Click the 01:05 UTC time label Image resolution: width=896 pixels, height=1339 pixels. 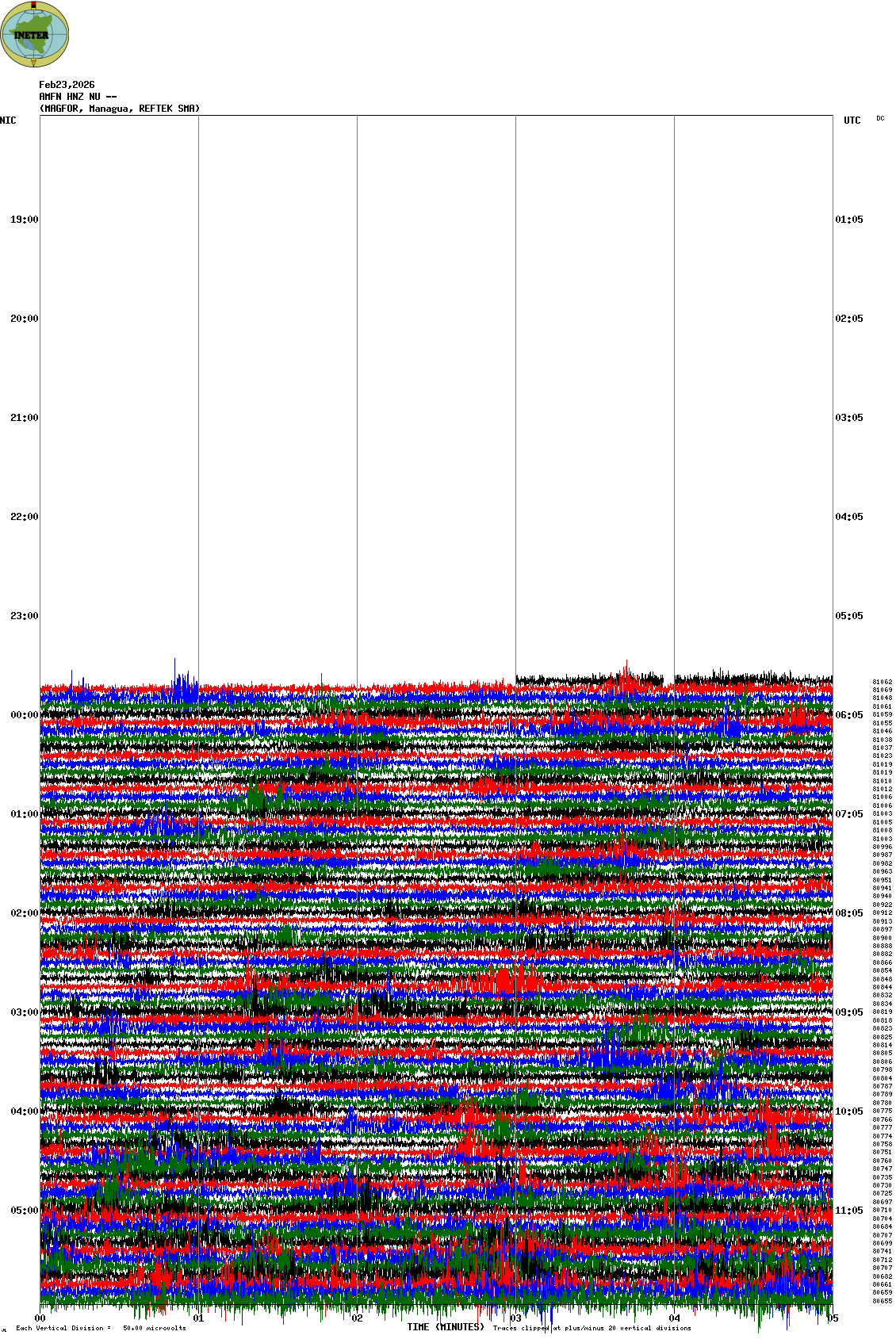pyautogui.click(x=849, y=220)
